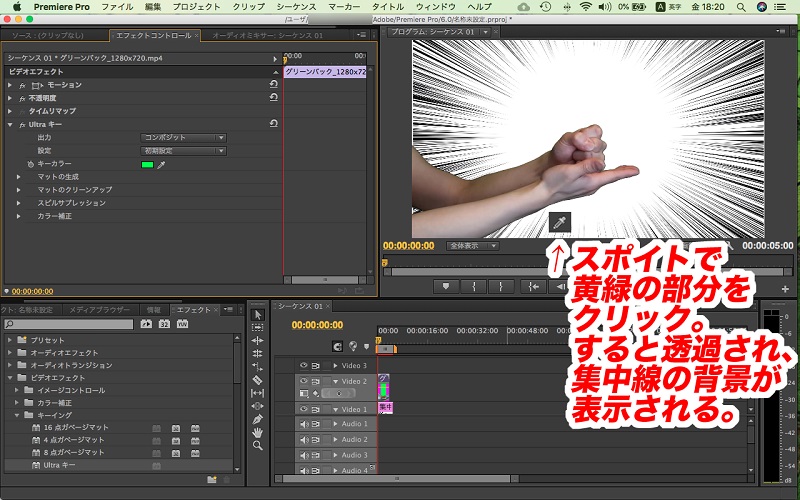Select the Ripple Edit tool
This screenshot has width=800, height=500.
point(258,340)
